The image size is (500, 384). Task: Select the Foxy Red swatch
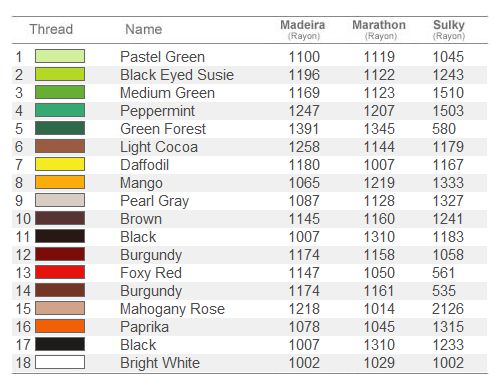click(x=60, y=272)
